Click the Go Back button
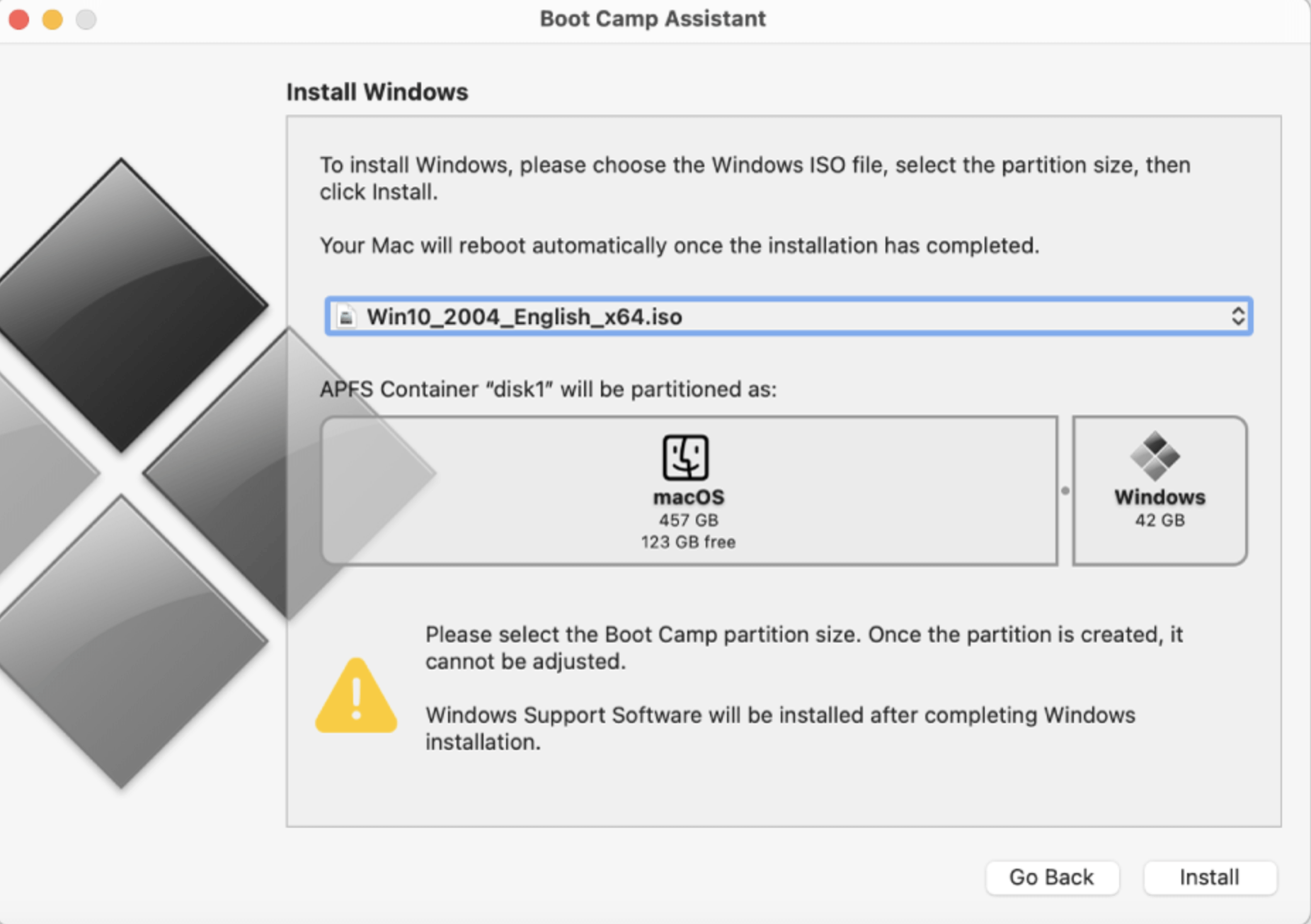Viewport: 1311px width, 924px height. coord(1052,877)
